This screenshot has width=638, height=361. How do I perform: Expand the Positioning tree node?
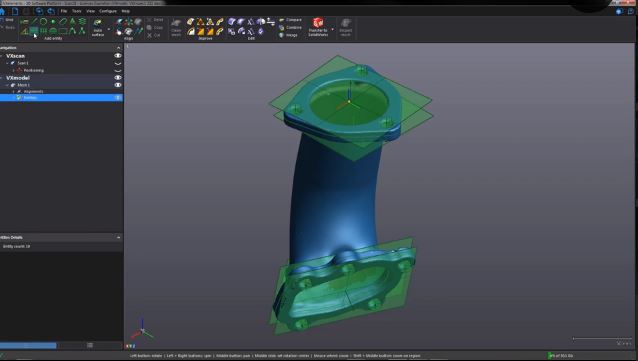point(13,70)
